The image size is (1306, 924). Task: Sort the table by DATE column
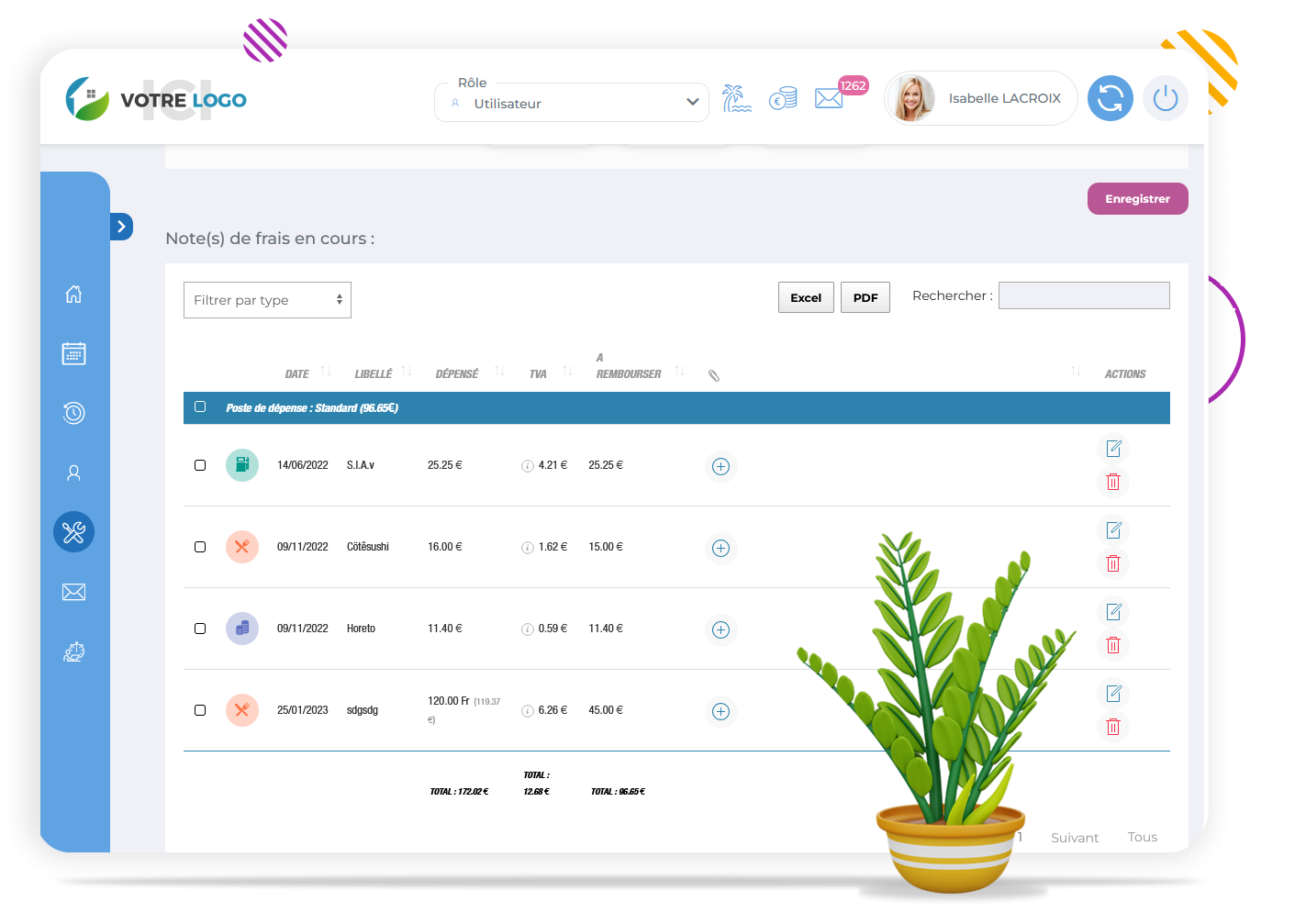[x=297, y=373]
